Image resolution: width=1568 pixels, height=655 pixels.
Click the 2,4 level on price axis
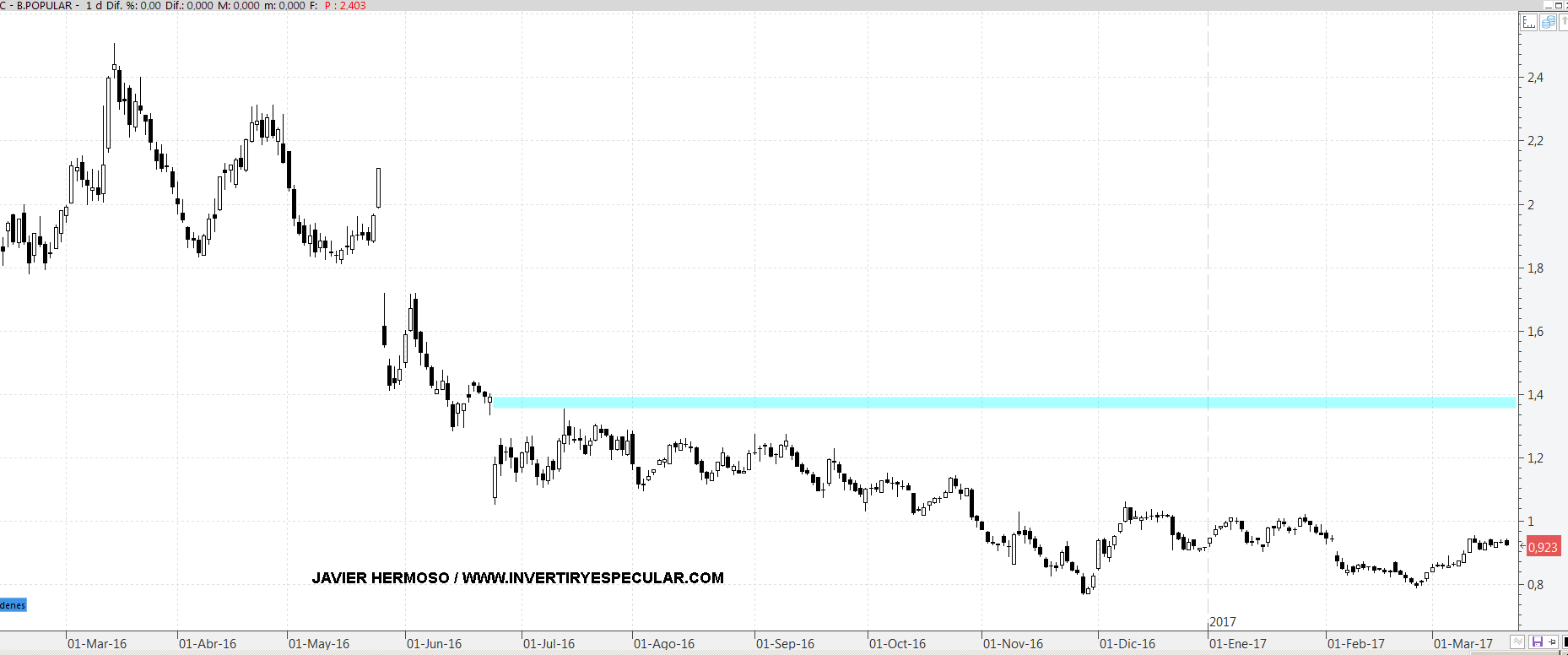1535,78
